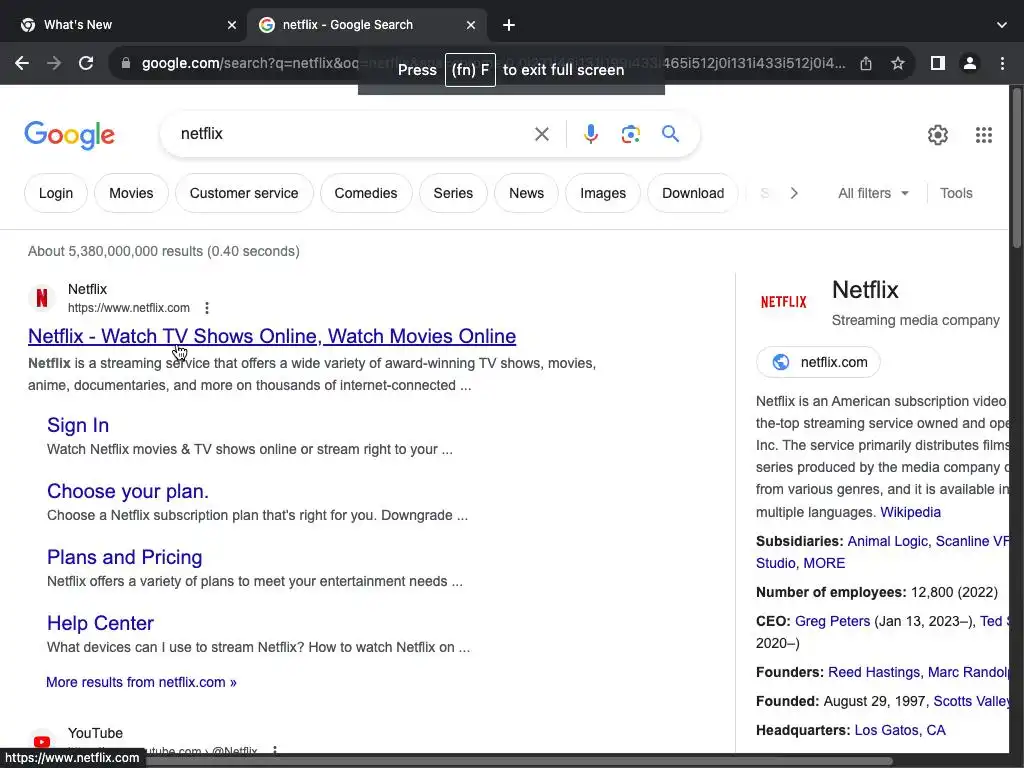The width and height of the screenshot is (1024, 768).
Task: Bookmark this page with star icon
Action: click(898, 63)
